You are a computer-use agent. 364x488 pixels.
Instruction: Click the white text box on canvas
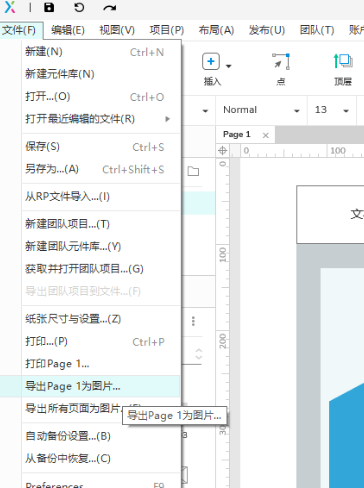(x=330, y=215)
